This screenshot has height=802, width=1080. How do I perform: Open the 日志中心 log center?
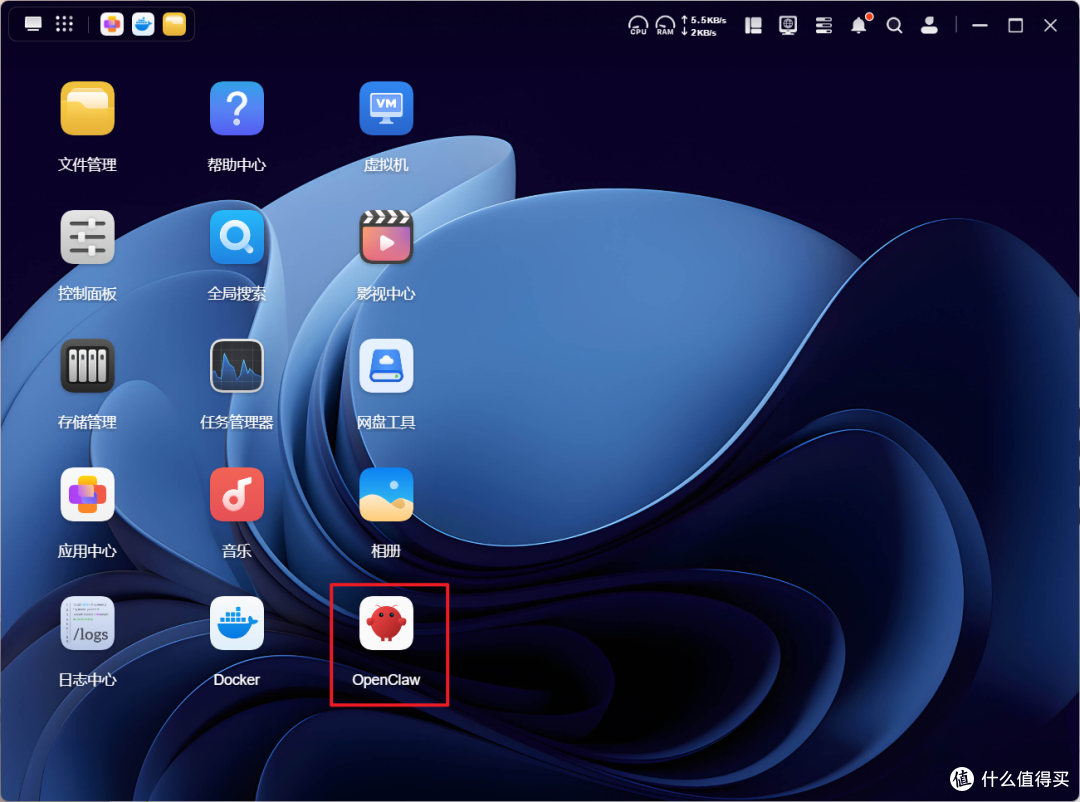87,624
